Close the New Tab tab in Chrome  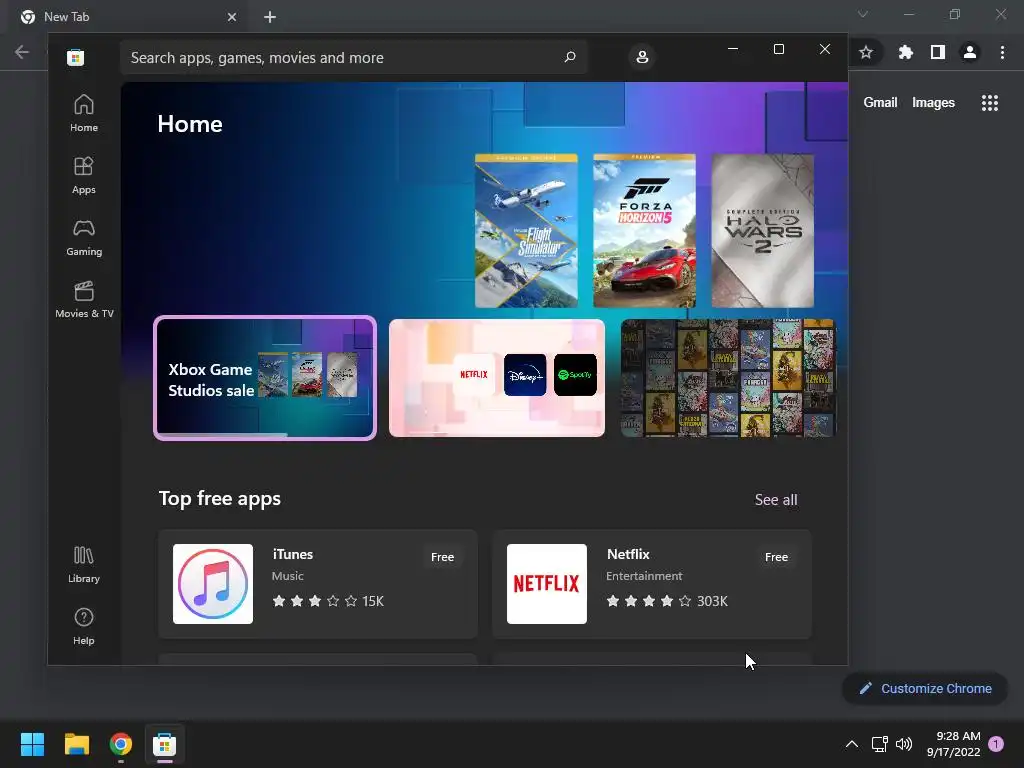[x=232, y=17]
